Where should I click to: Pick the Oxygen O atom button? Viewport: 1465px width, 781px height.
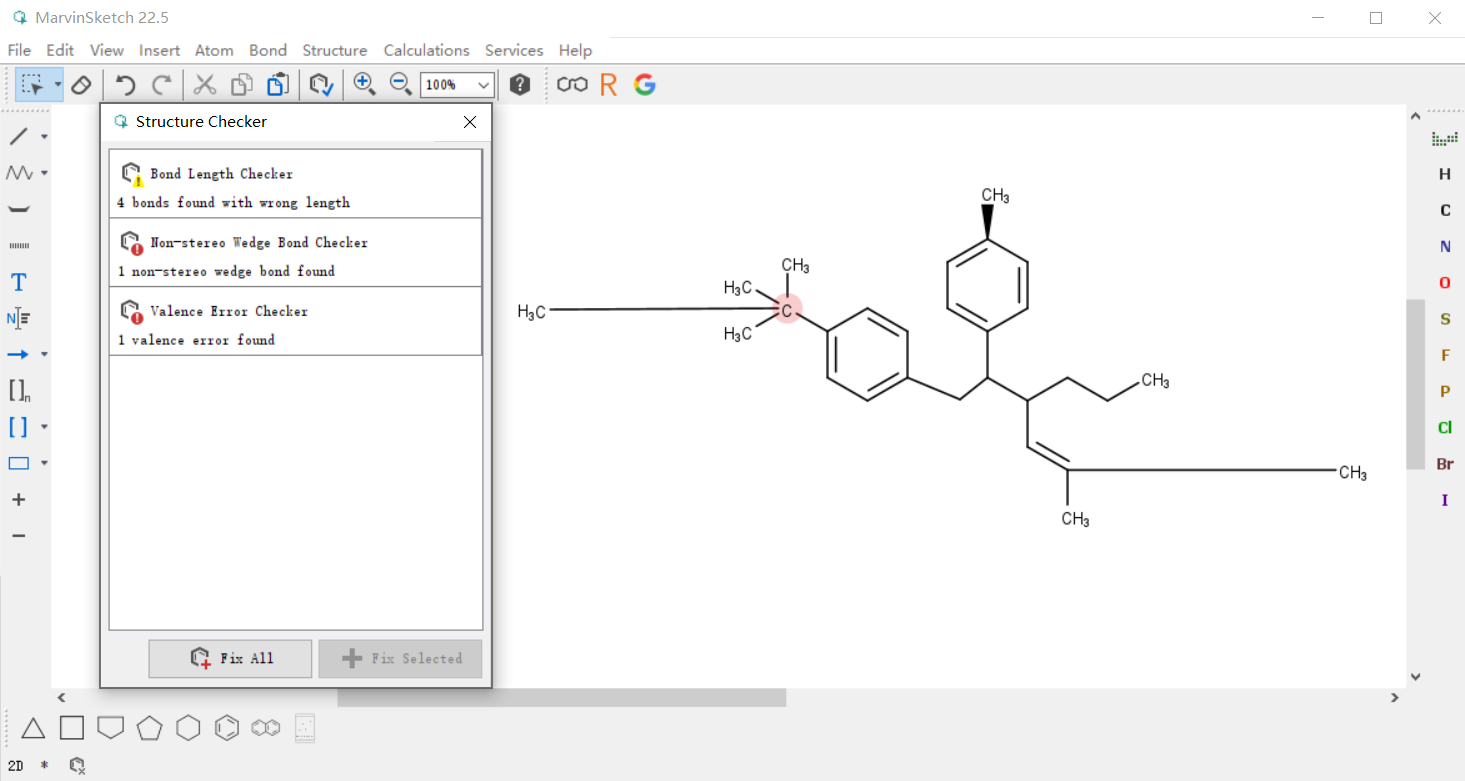point(1445,283)
